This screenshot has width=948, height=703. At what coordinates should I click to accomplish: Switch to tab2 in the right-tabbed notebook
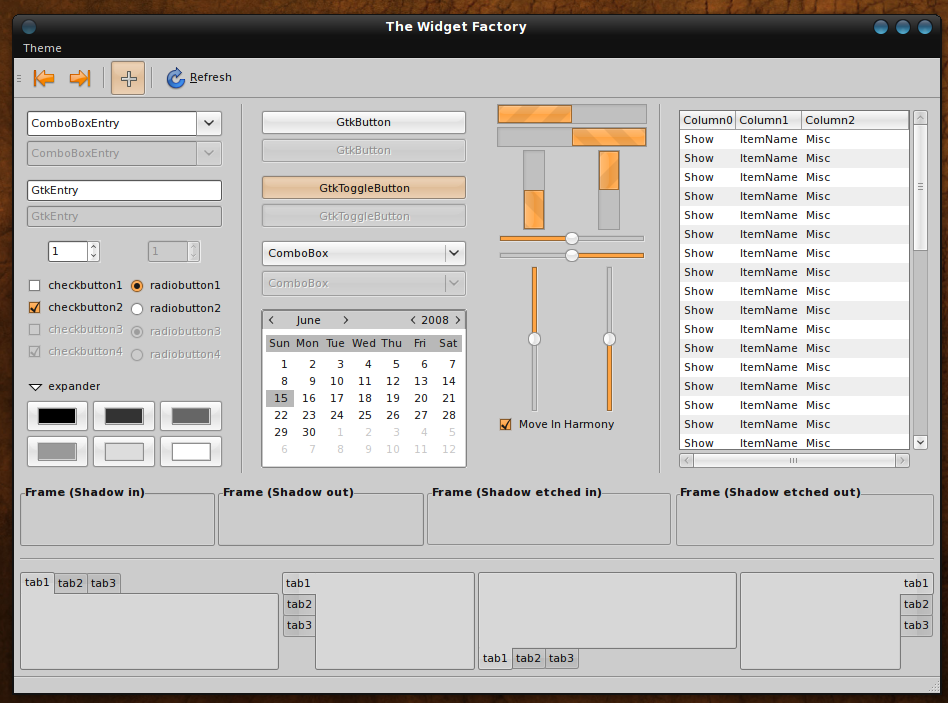click(916, 604)
